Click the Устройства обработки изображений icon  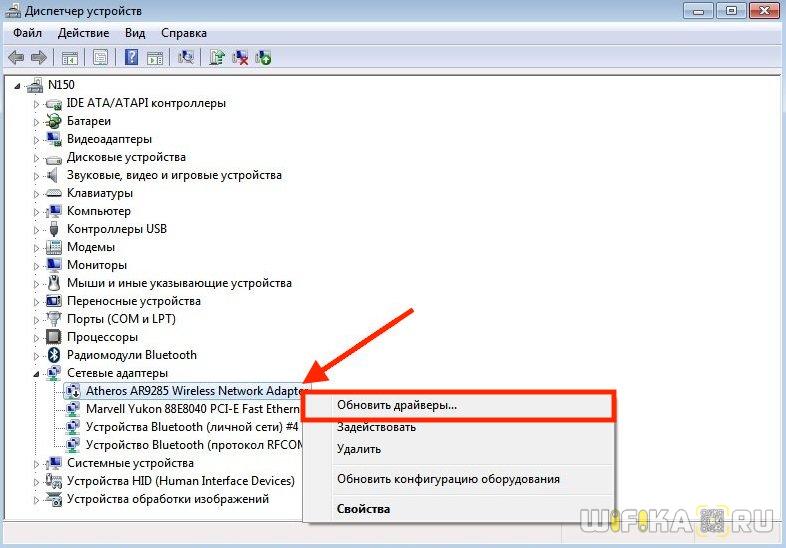(x=53, y=499)
